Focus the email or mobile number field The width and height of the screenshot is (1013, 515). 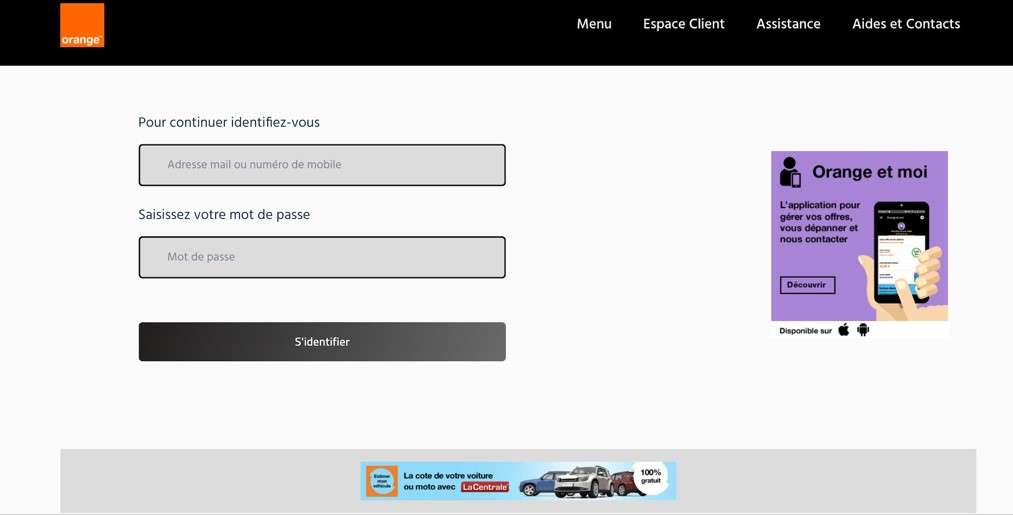(x=322, y=165)
